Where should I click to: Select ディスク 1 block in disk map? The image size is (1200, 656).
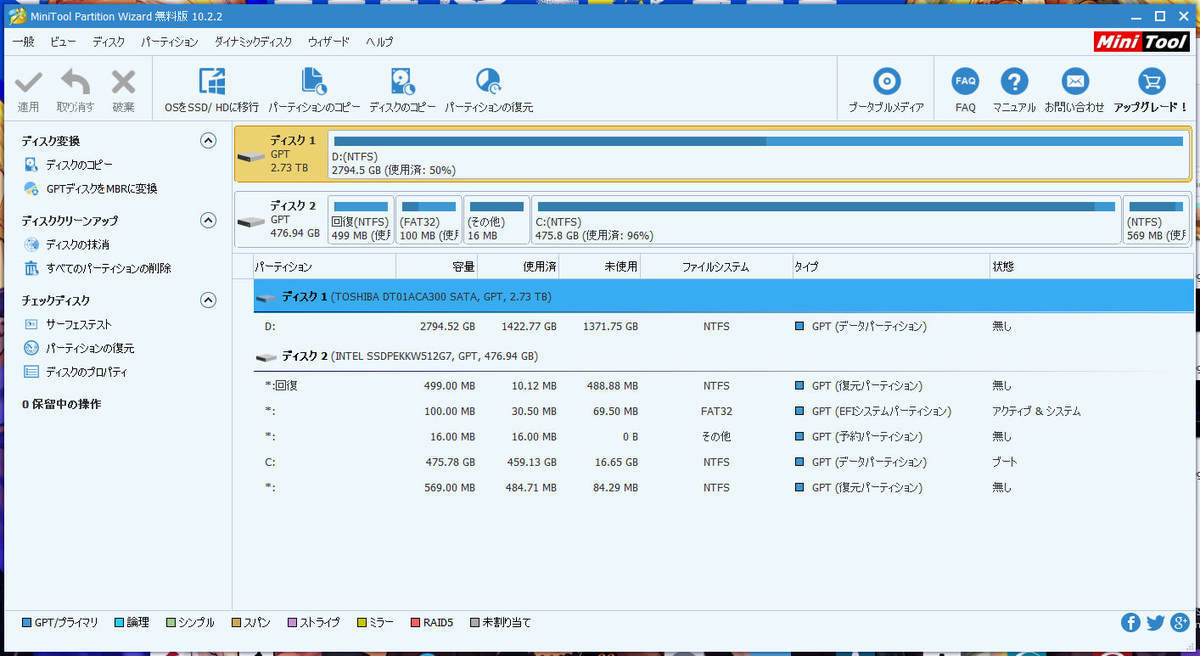click(x=281, y=154)
